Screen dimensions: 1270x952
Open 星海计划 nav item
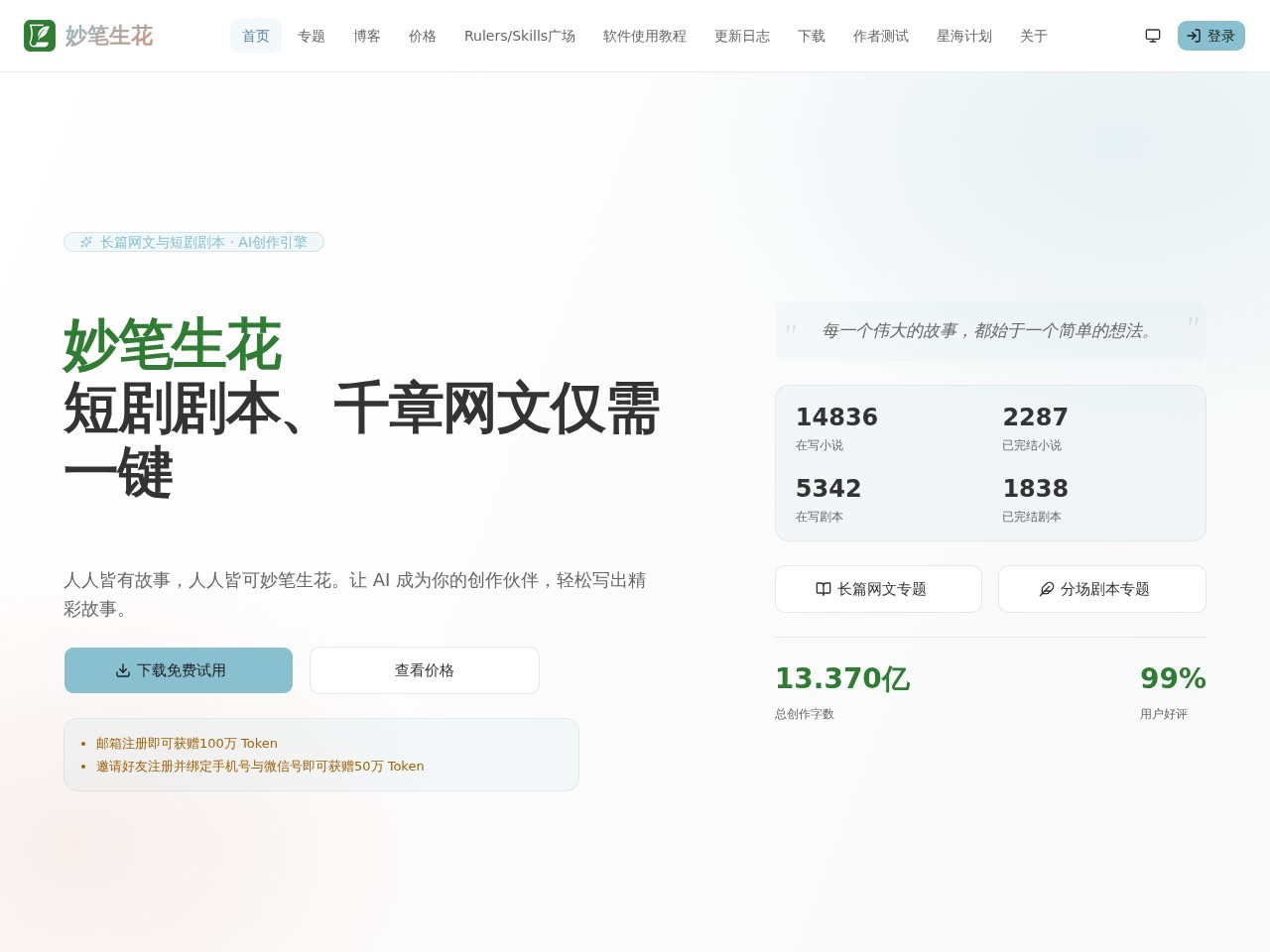(x=964, y=36)
